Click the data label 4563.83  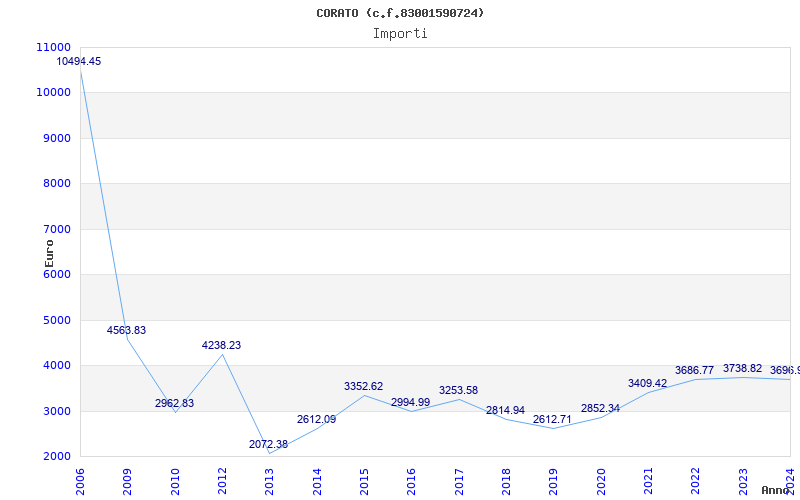(x=126, y=330)
